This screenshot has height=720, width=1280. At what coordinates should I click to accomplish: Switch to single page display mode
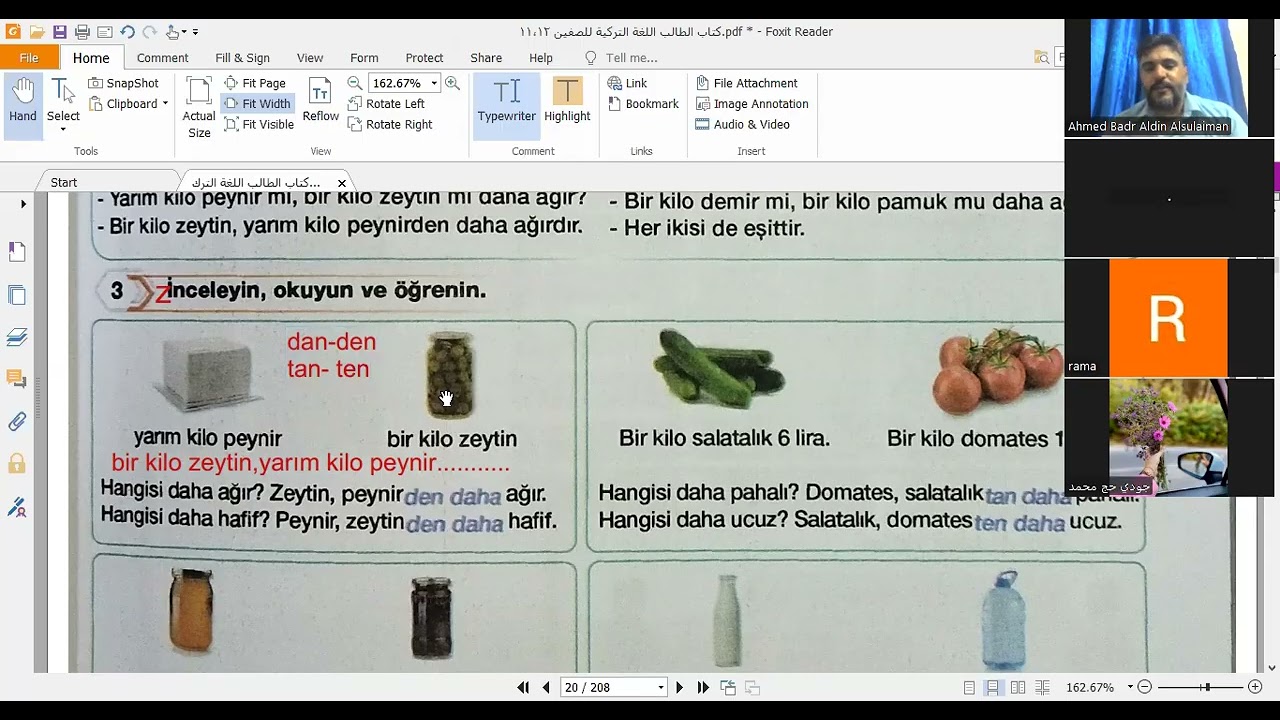pyautogui.click(x=969, y=688)
